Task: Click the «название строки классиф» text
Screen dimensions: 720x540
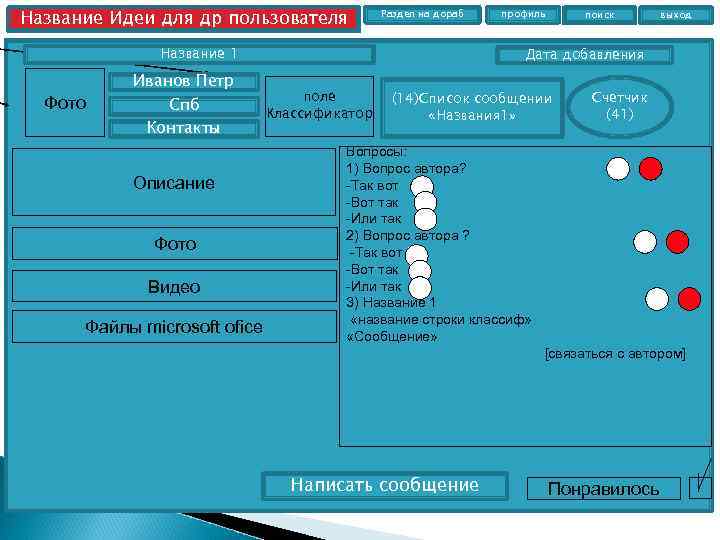Action: point(441,320)
